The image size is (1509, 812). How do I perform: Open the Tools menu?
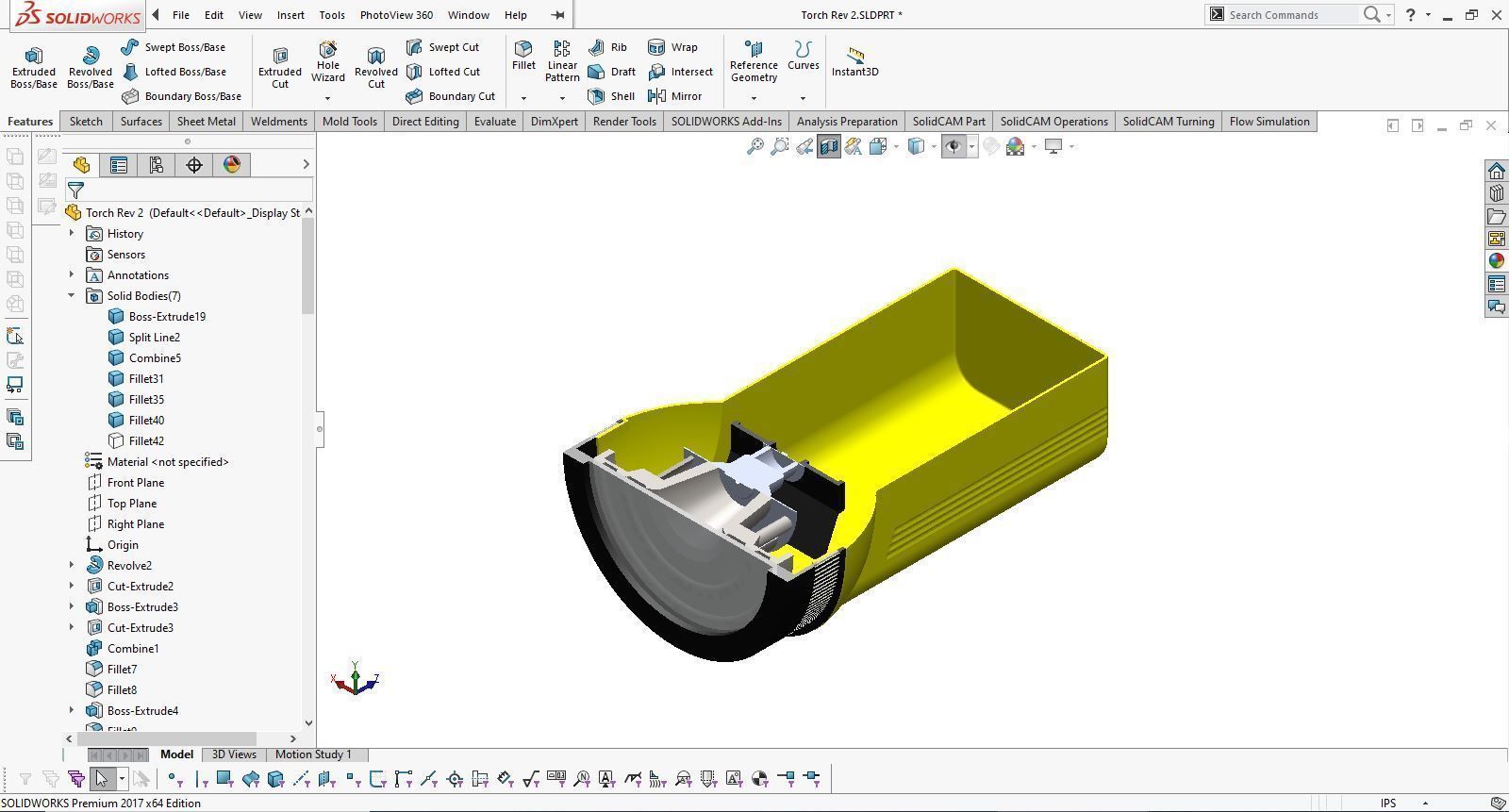point(332,15)
